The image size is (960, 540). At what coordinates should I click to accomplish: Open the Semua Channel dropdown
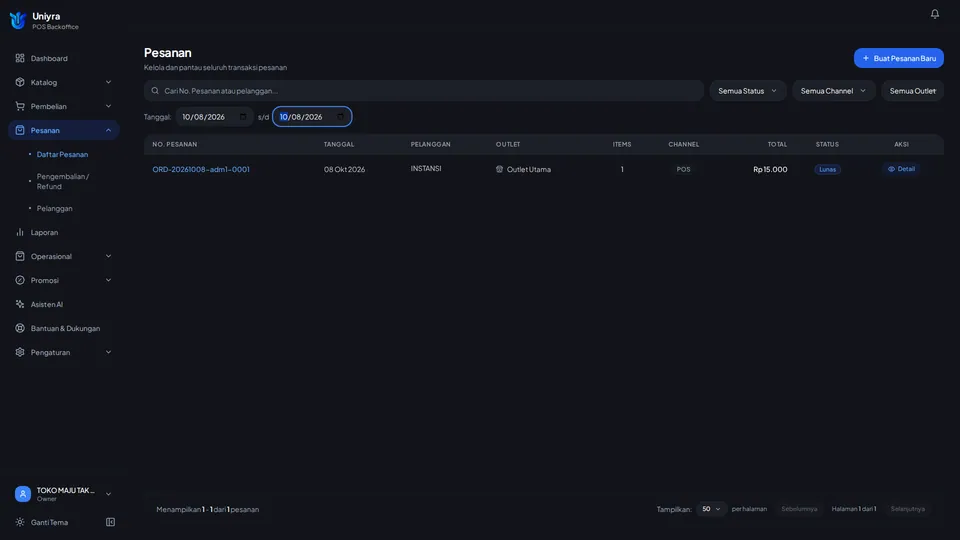(x=833, y=91)
